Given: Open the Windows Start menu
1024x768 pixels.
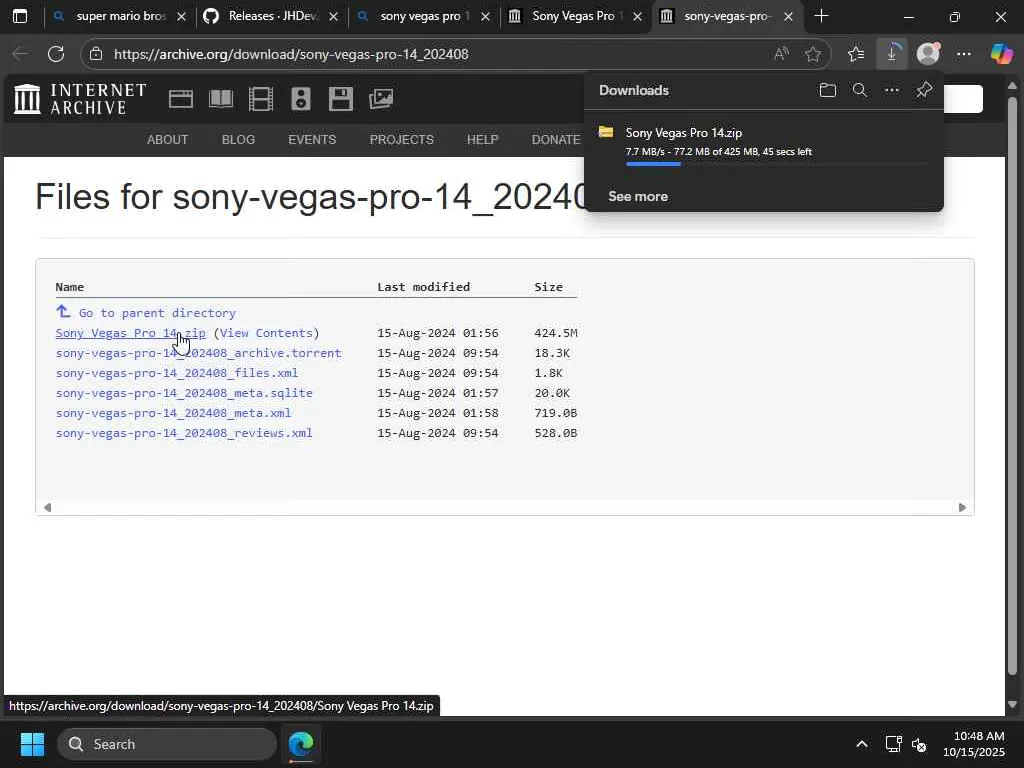Looking at the screenshot, I should (x=32, y=744).
